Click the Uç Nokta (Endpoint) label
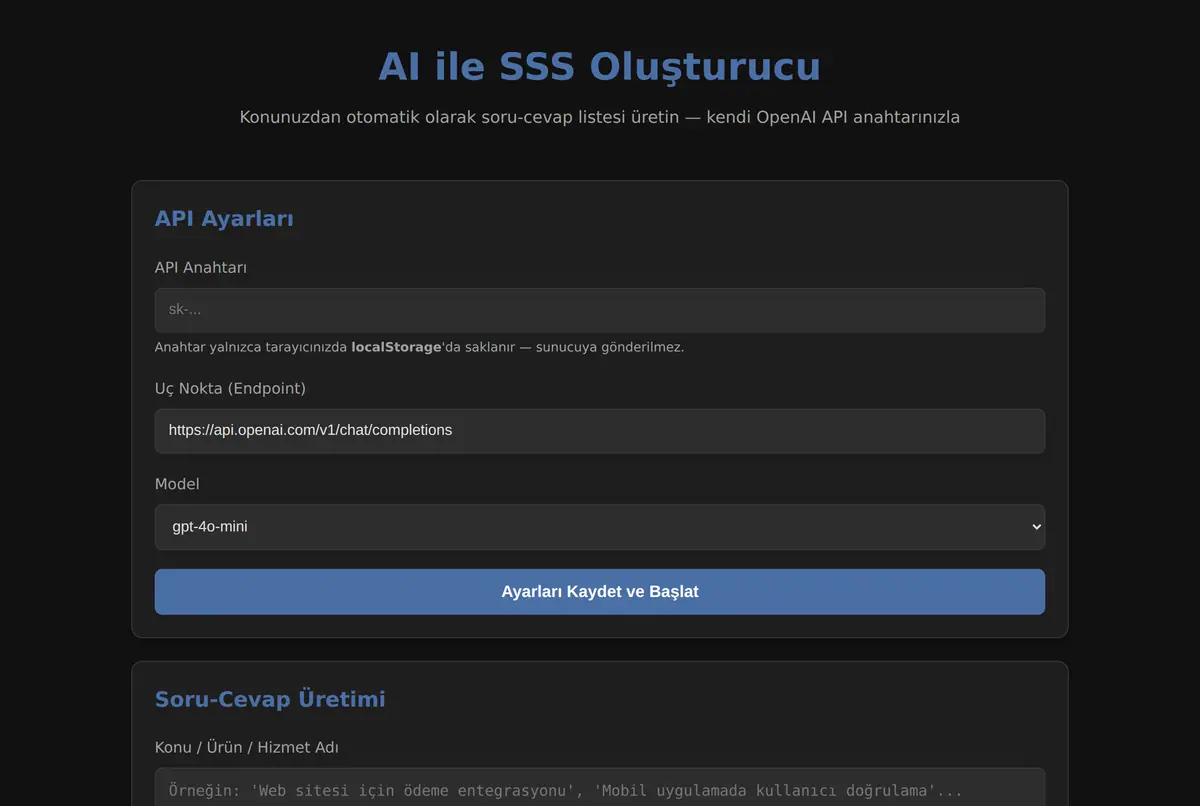The width and height of the screenshot is (1200, 806). pyautogui.click(x=230, y=388)
